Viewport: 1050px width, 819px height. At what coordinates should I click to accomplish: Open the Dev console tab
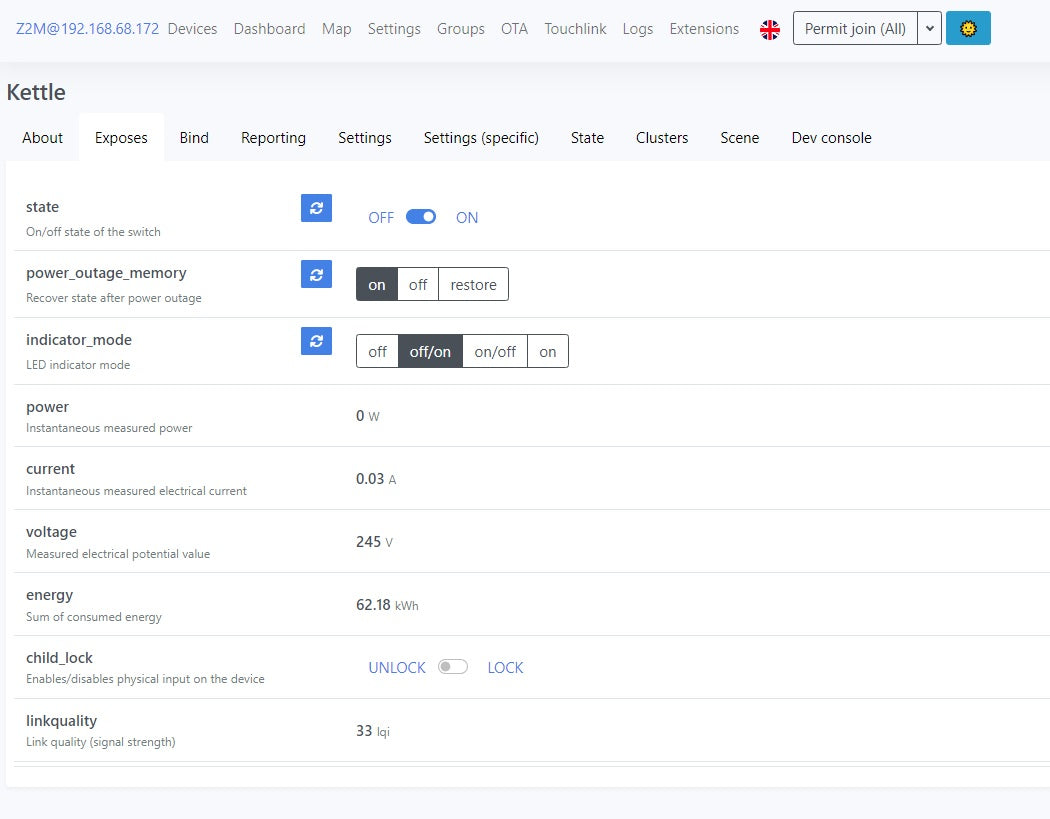pos(831,138)
